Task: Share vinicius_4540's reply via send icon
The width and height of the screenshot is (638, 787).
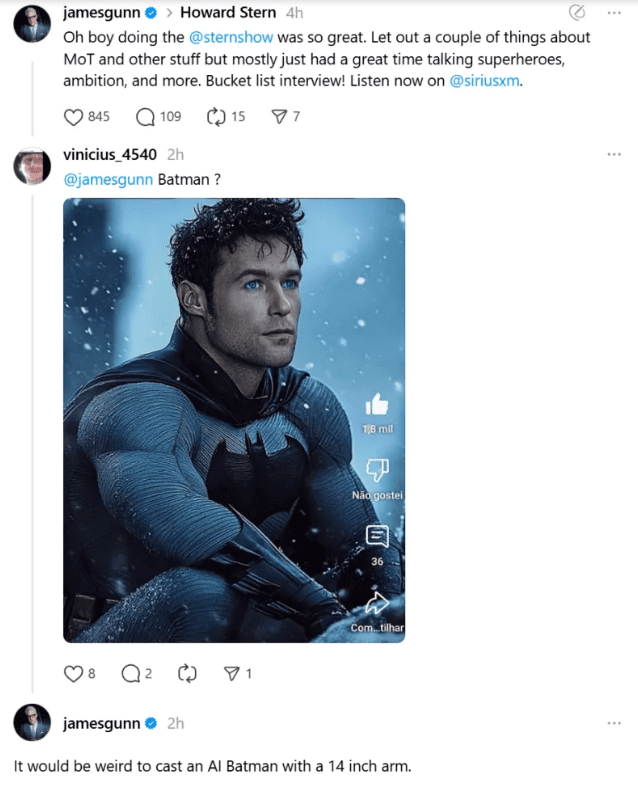Action: [231, 674]
